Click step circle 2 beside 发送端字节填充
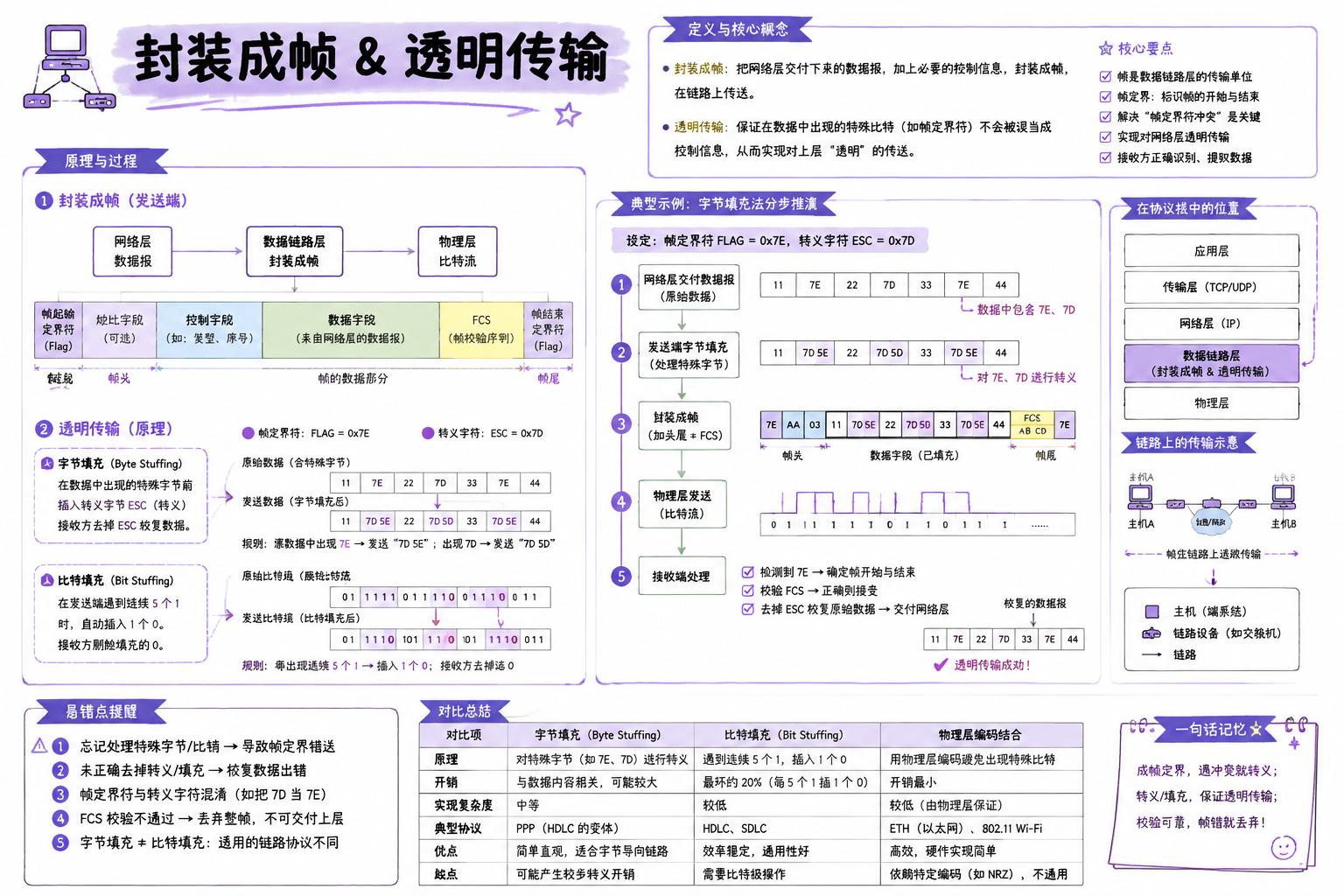1344x896 pixels. coord(621,353)
